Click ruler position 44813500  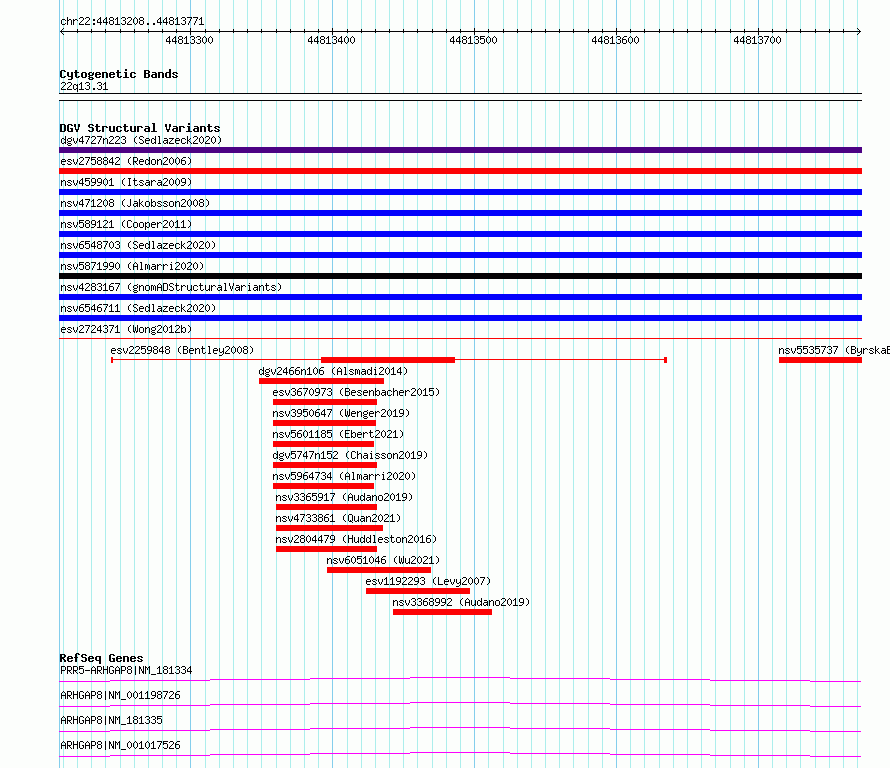point(473,40)
